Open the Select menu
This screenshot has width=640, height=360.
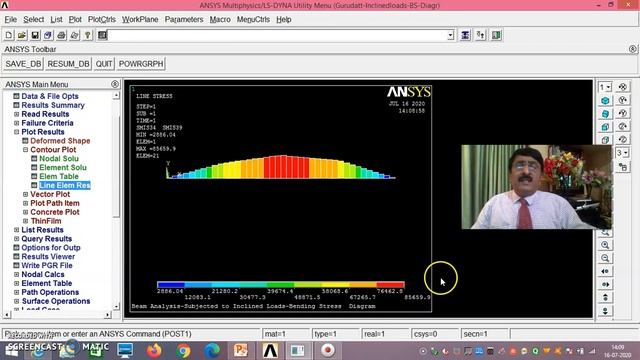(33, 19)
